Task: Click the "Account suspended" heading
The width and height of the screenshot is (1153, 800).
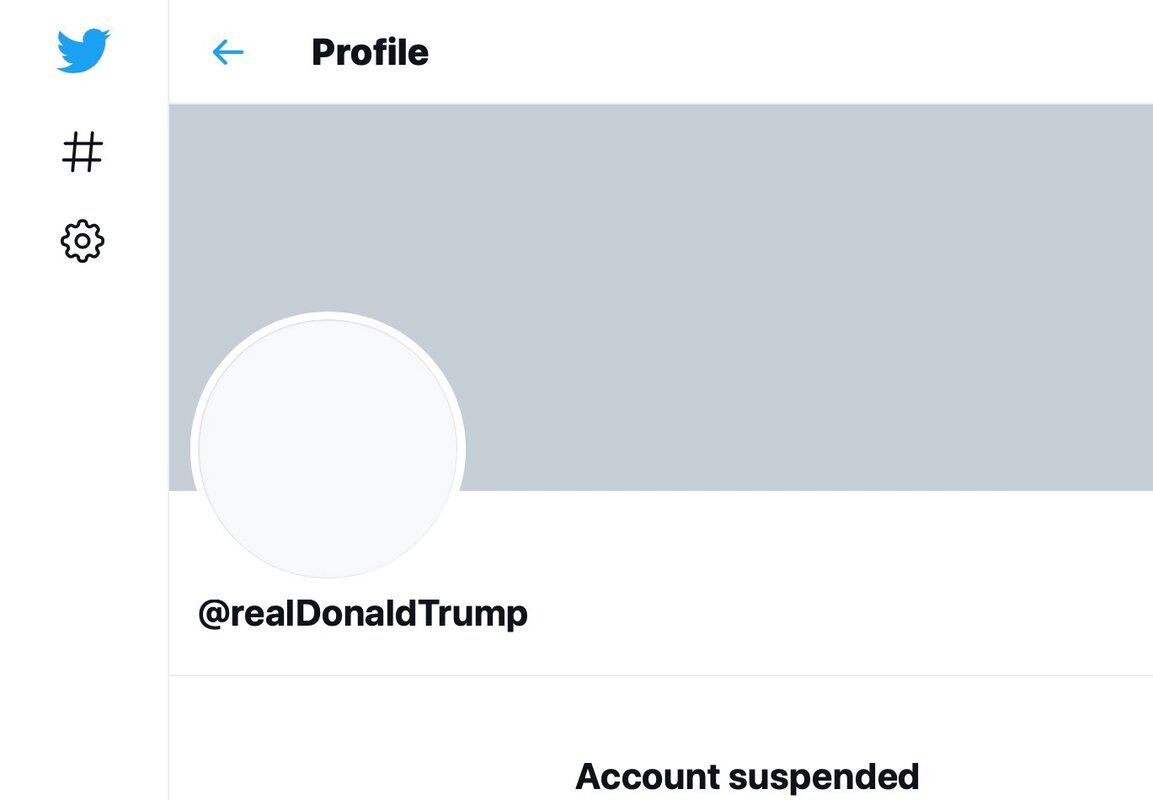Action: pos(747,776)
